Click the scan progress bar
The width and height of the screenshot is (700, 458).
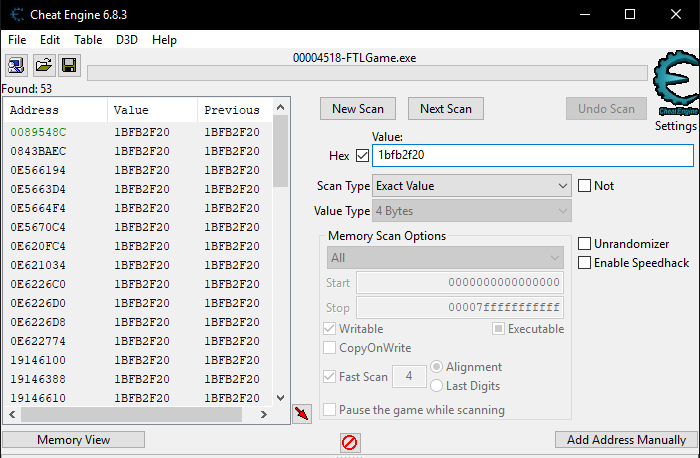[x=367, y=73]
